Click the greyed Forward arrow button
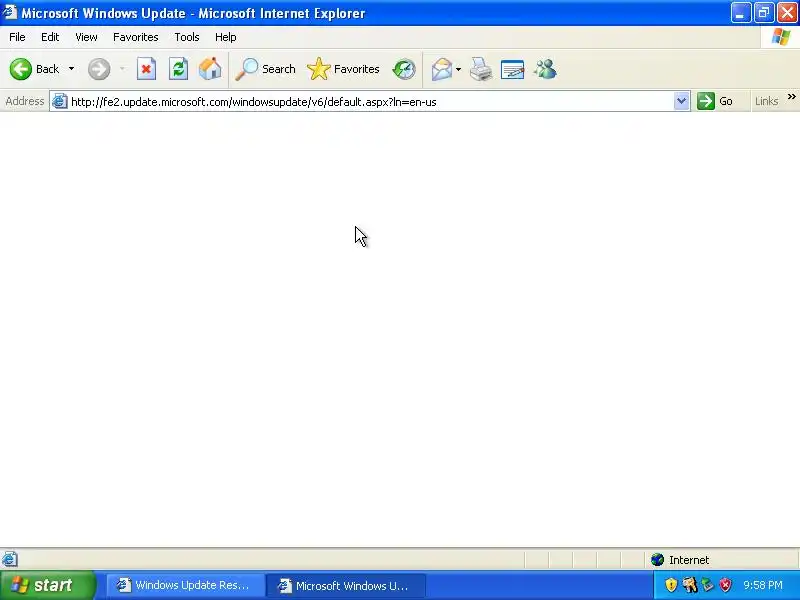This screenshot has height=600, width=800. (99, 69)
